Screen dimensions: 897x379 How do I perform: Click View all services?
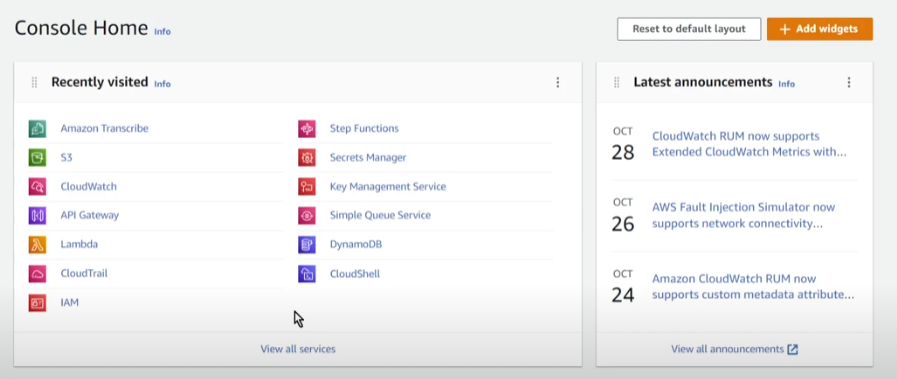[x=298, y=349]
